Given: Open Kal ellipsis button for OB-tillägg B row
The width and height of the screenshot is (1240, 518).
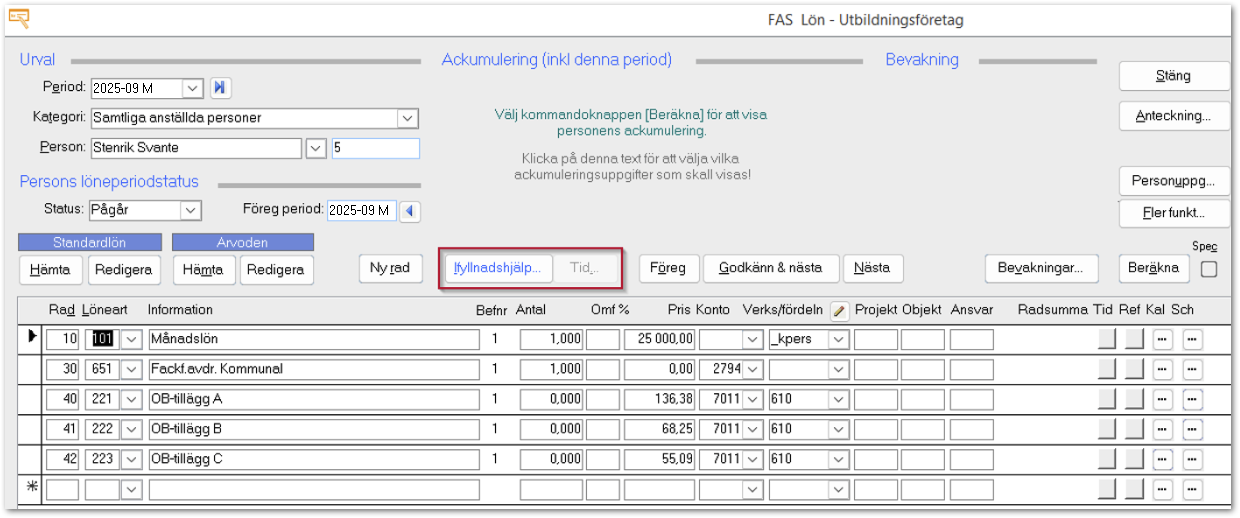Looking at the screenshot, I should 1162,430.
